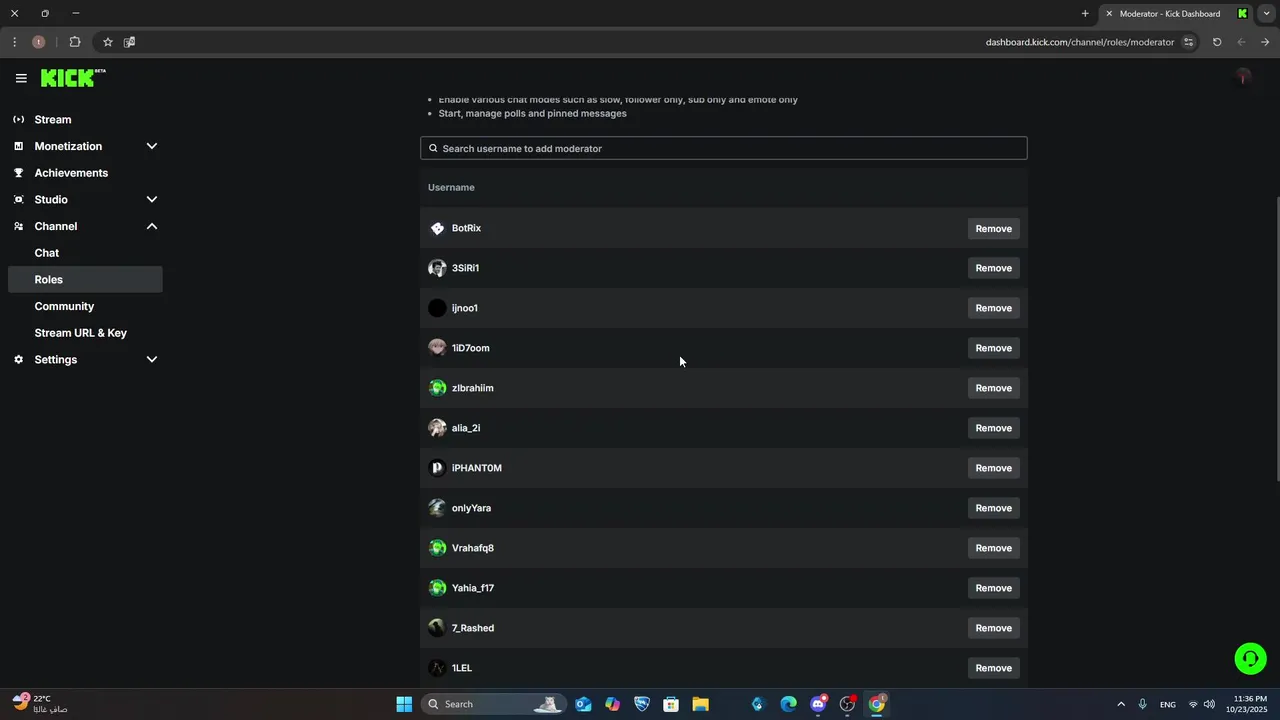
Task: Open the Windows Start menu
Action: point(404,704)
